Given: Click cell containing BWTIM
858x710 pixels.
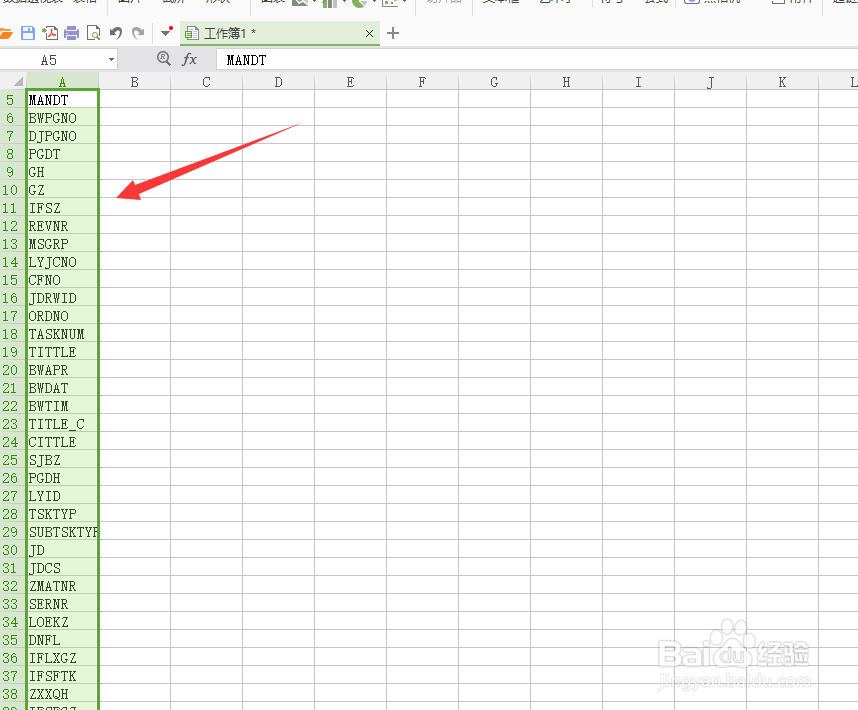Looking at the screenshot, I should click(x=62, y=406).
